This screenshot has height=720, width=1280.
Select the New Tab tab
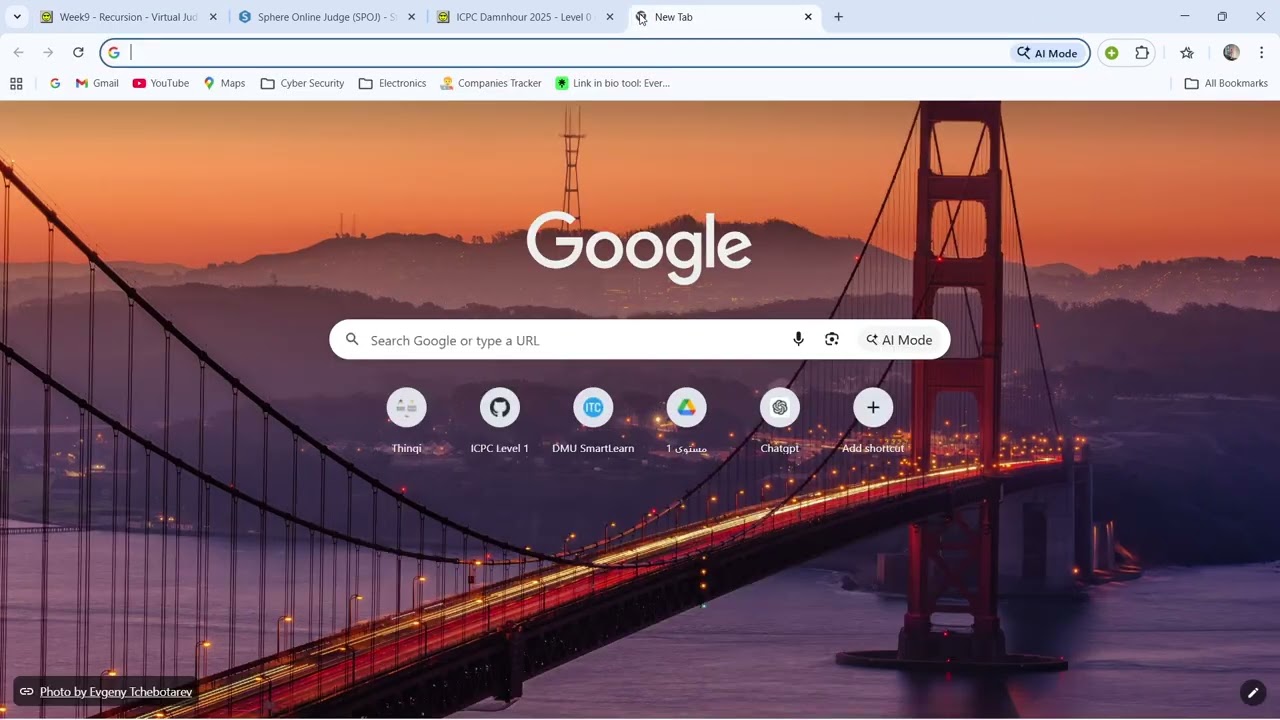724,17
